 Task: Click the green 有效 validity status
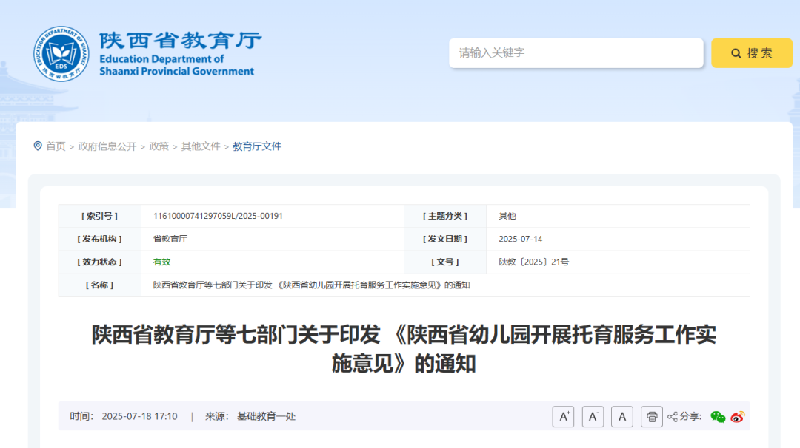(x=162, y=262)
